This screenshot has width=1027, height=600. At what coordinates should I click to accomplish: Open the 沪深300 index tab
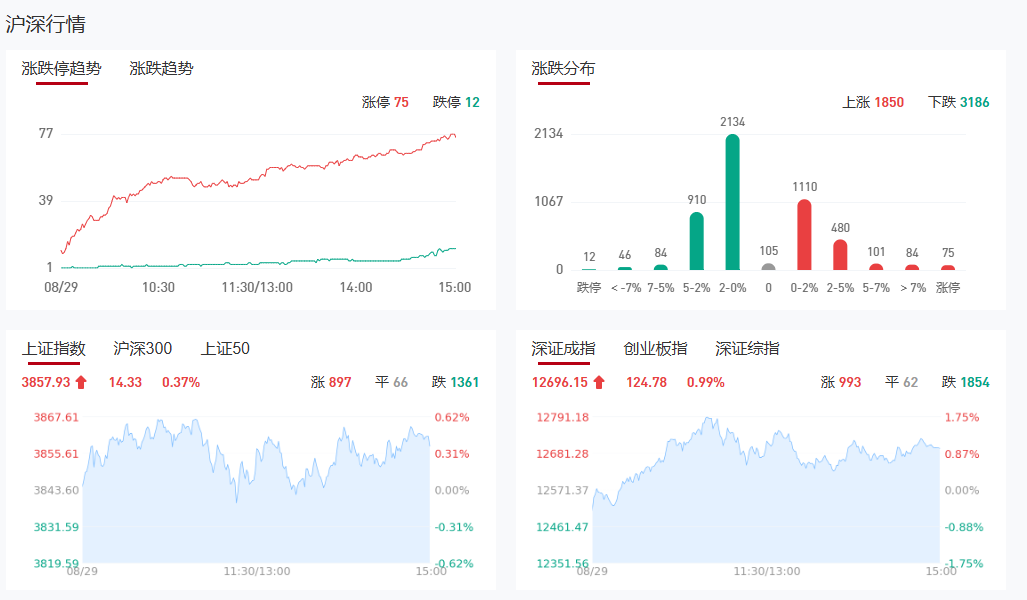click(x=142, y=349)
